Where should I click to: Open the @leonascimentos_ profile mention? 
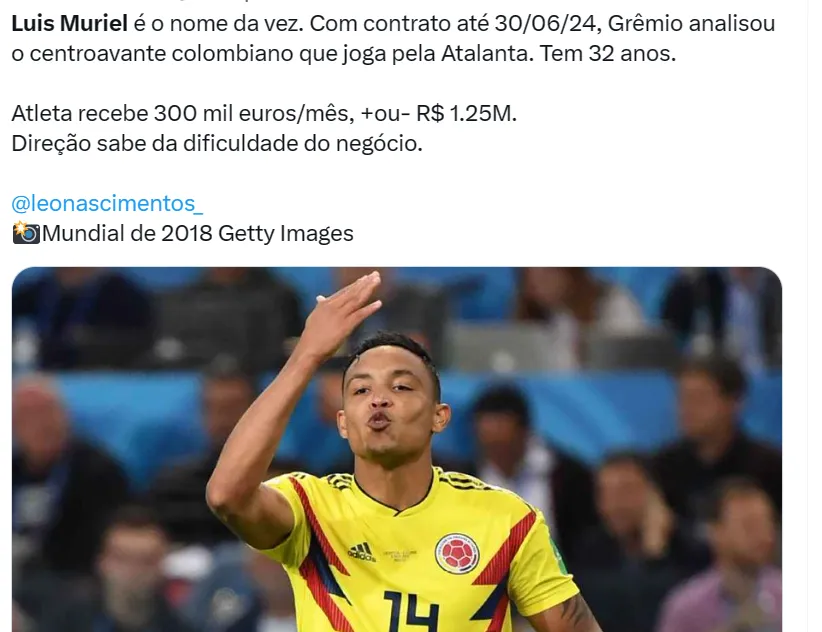pyautogui.click(x=107, y=204)
